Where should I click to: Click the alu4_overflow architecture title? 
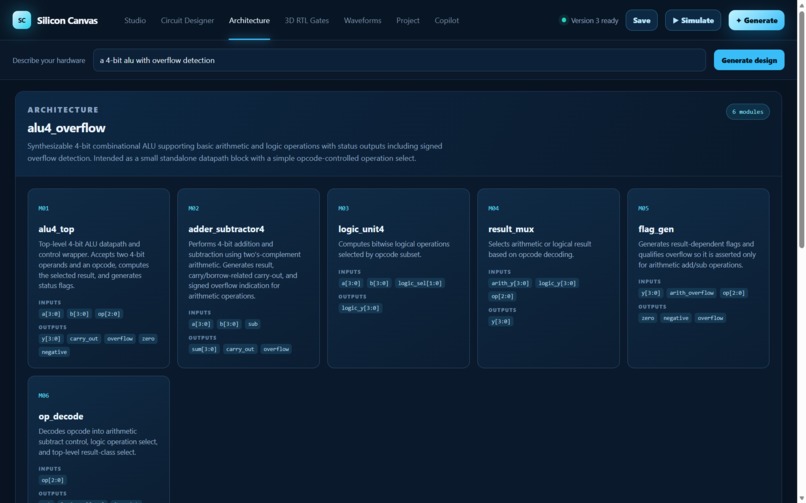pyautogui.click(x=66, y=128)
